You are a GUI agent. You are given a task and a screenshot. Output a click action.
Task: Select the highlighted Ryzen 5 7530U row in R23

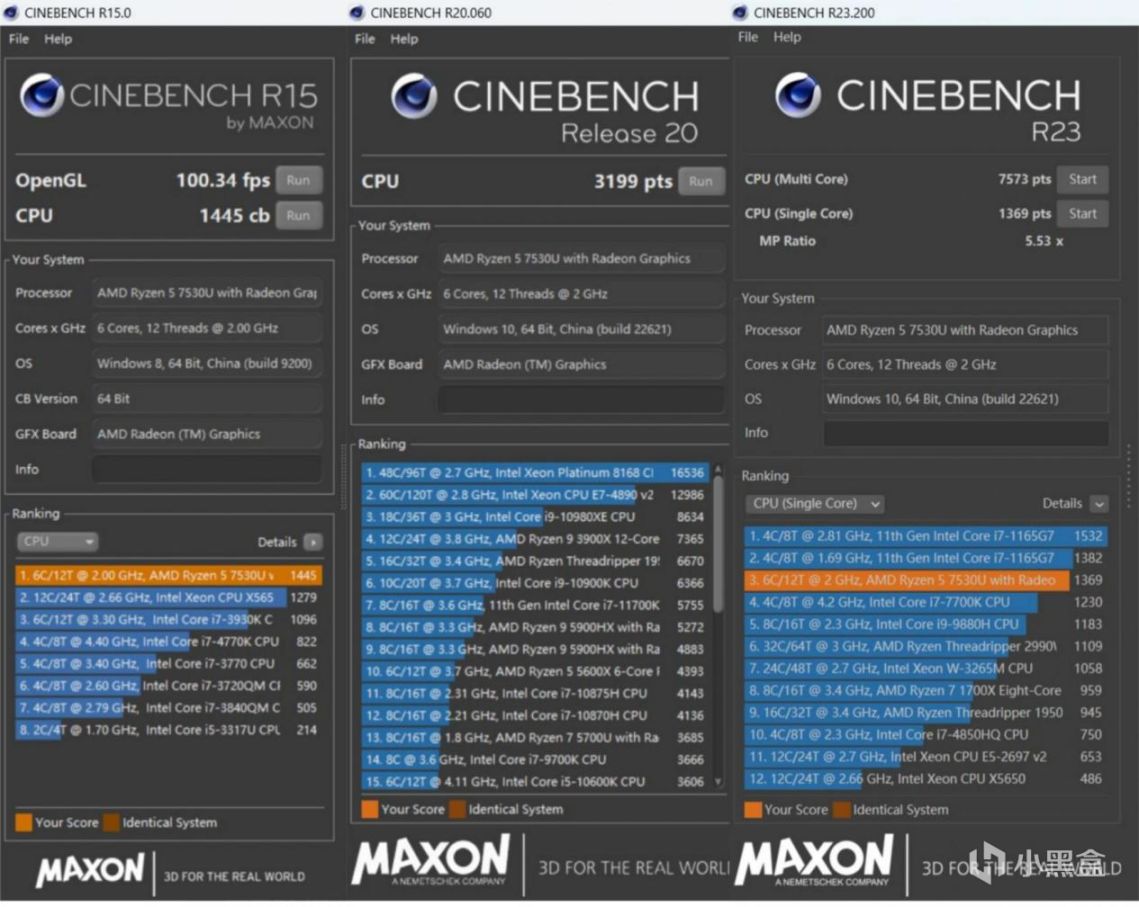(925, 579)
